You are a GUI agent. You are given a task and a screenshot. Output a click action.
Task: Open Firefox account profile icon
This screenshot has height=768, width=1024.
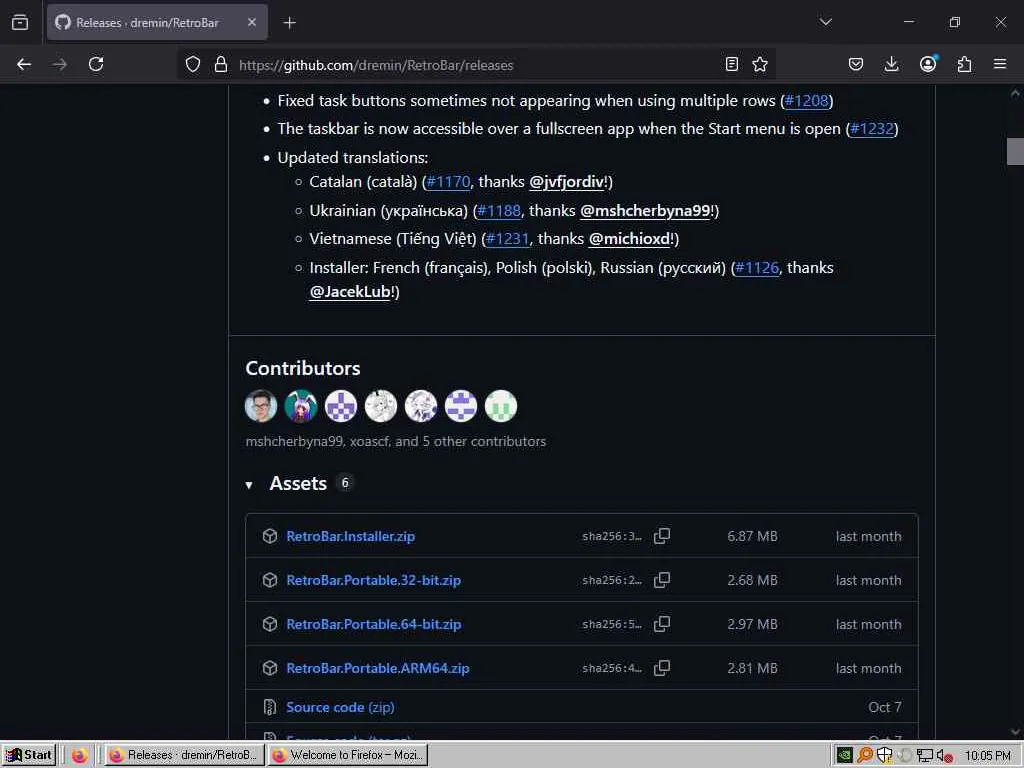point(928,63)
